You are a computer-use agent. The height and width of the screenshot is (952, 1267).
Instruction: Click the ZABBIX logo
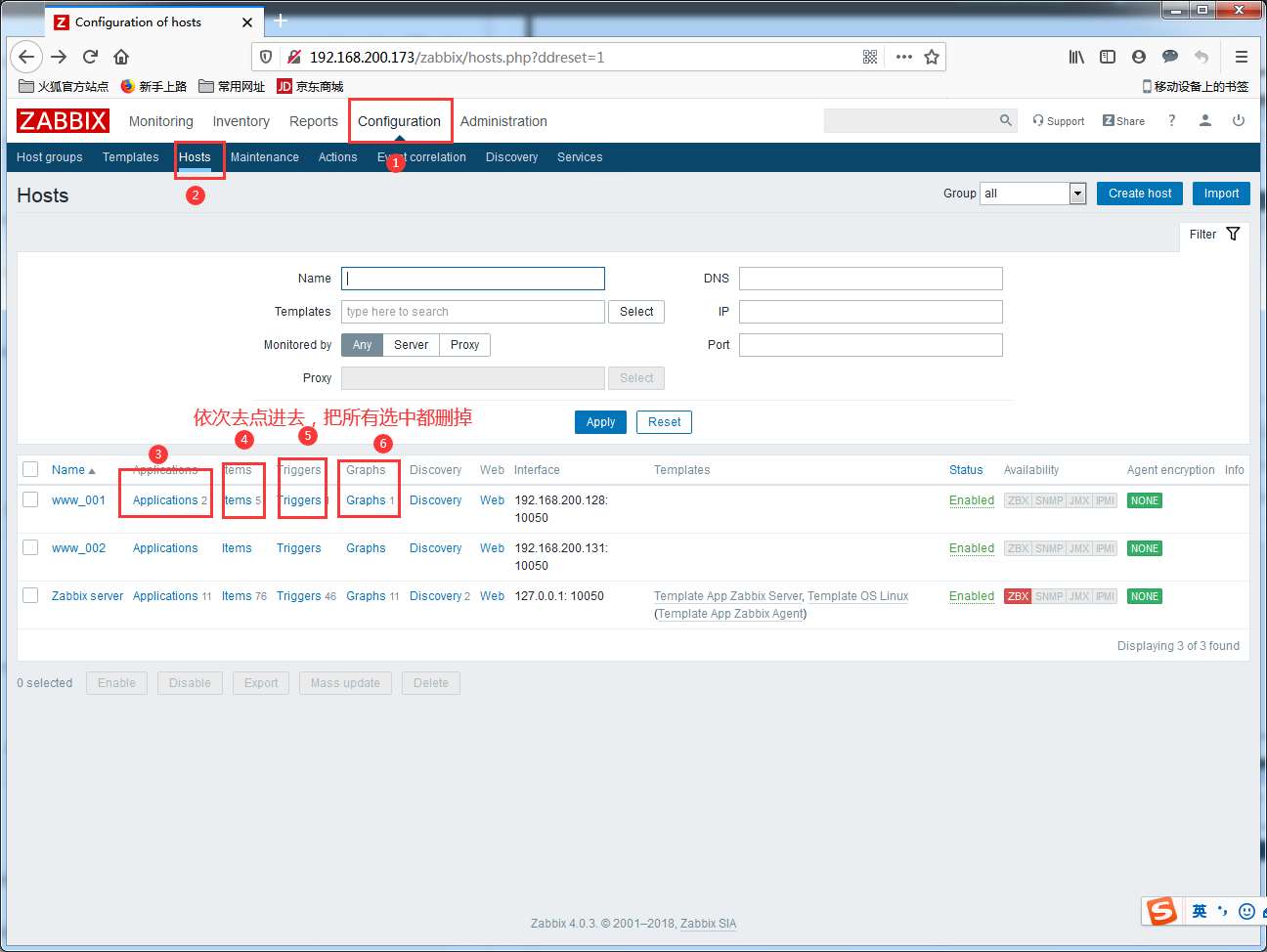[63, 120]
